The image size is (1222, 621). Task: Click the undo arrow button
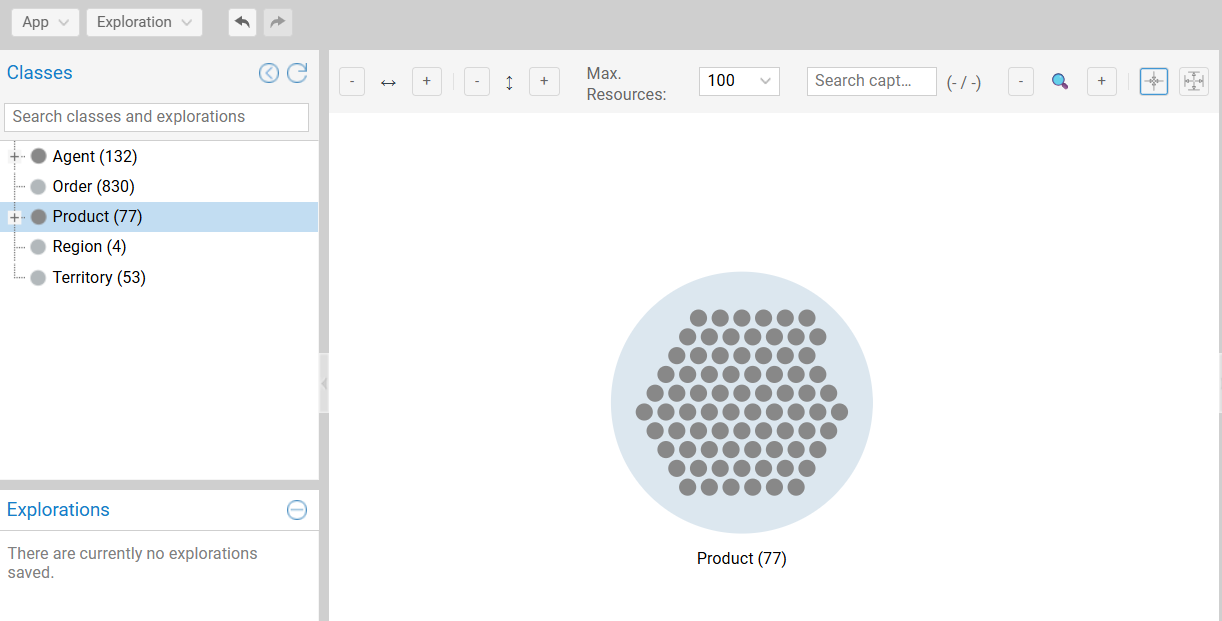242,22
